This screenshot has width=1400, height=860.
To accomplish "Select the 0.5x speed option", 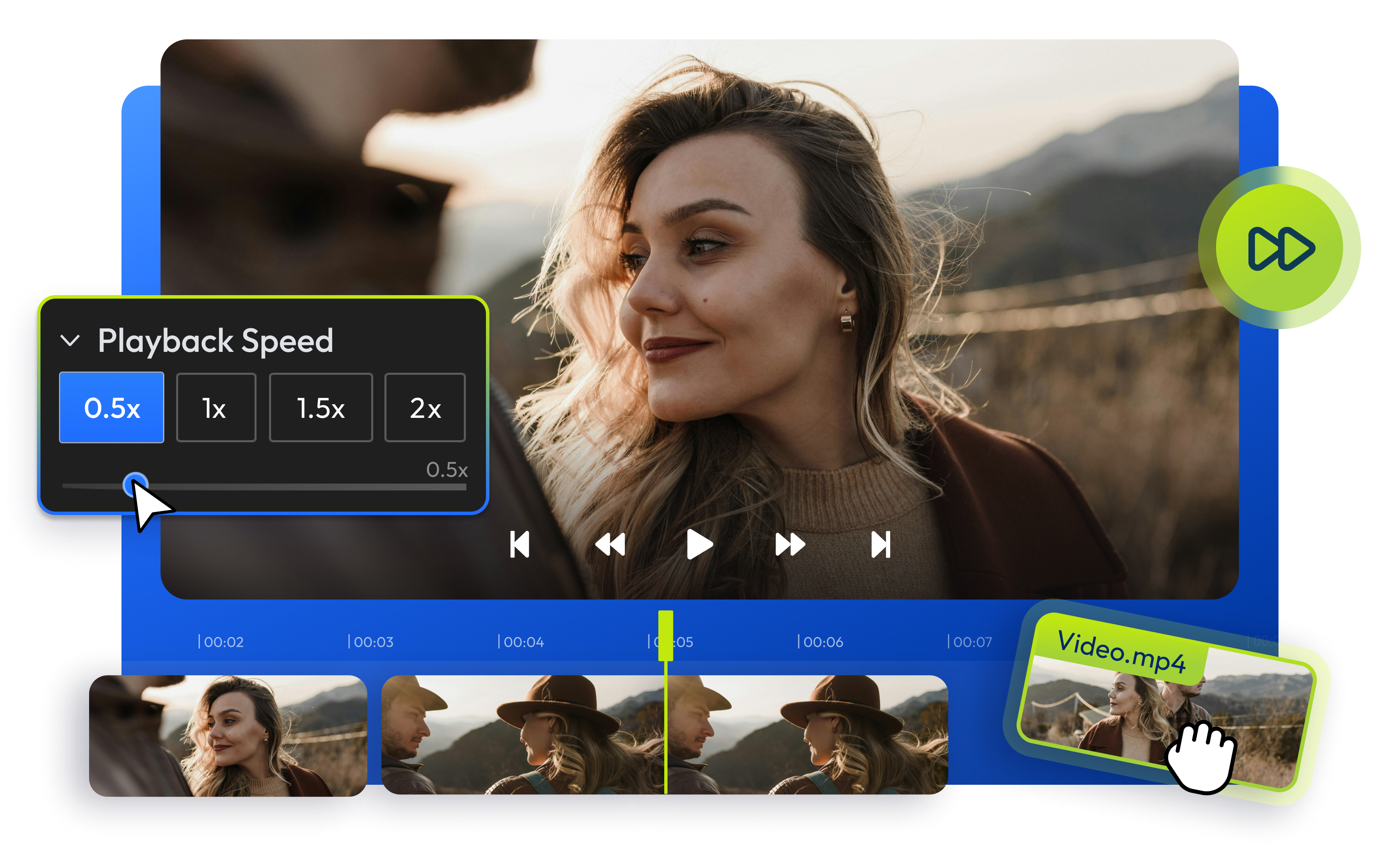I will [111, 408].
